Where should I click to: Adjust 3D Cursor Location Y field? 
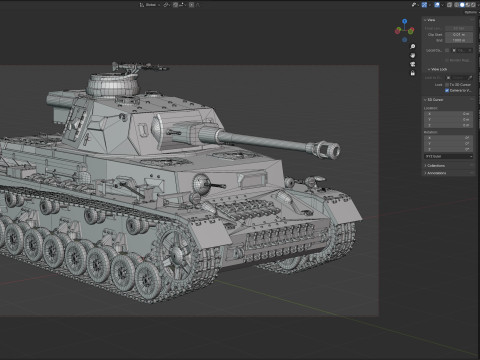point(449,120)
